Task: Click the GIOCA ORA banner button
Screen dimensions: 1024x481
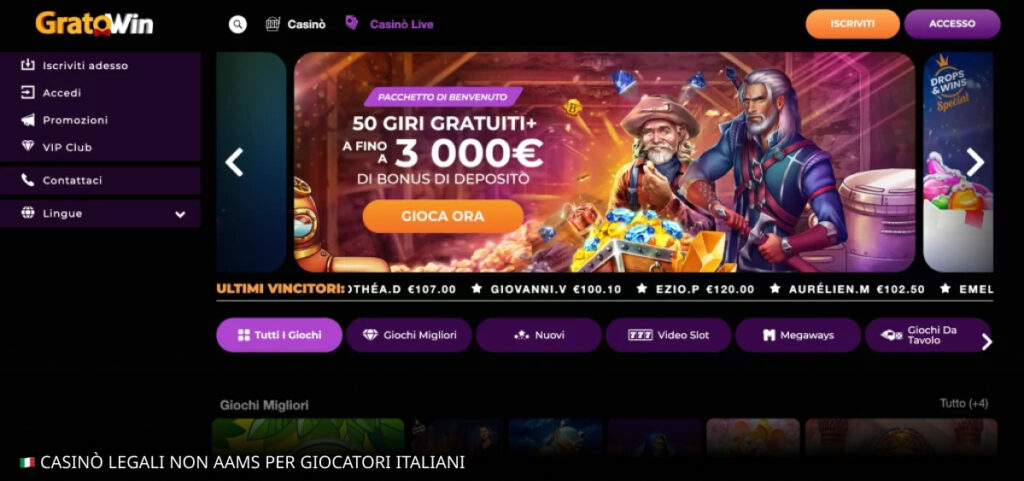Action: [443, 216]
